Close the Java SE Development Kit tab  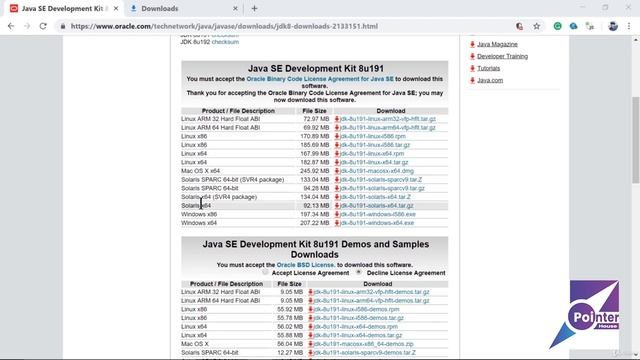point(116,8)
